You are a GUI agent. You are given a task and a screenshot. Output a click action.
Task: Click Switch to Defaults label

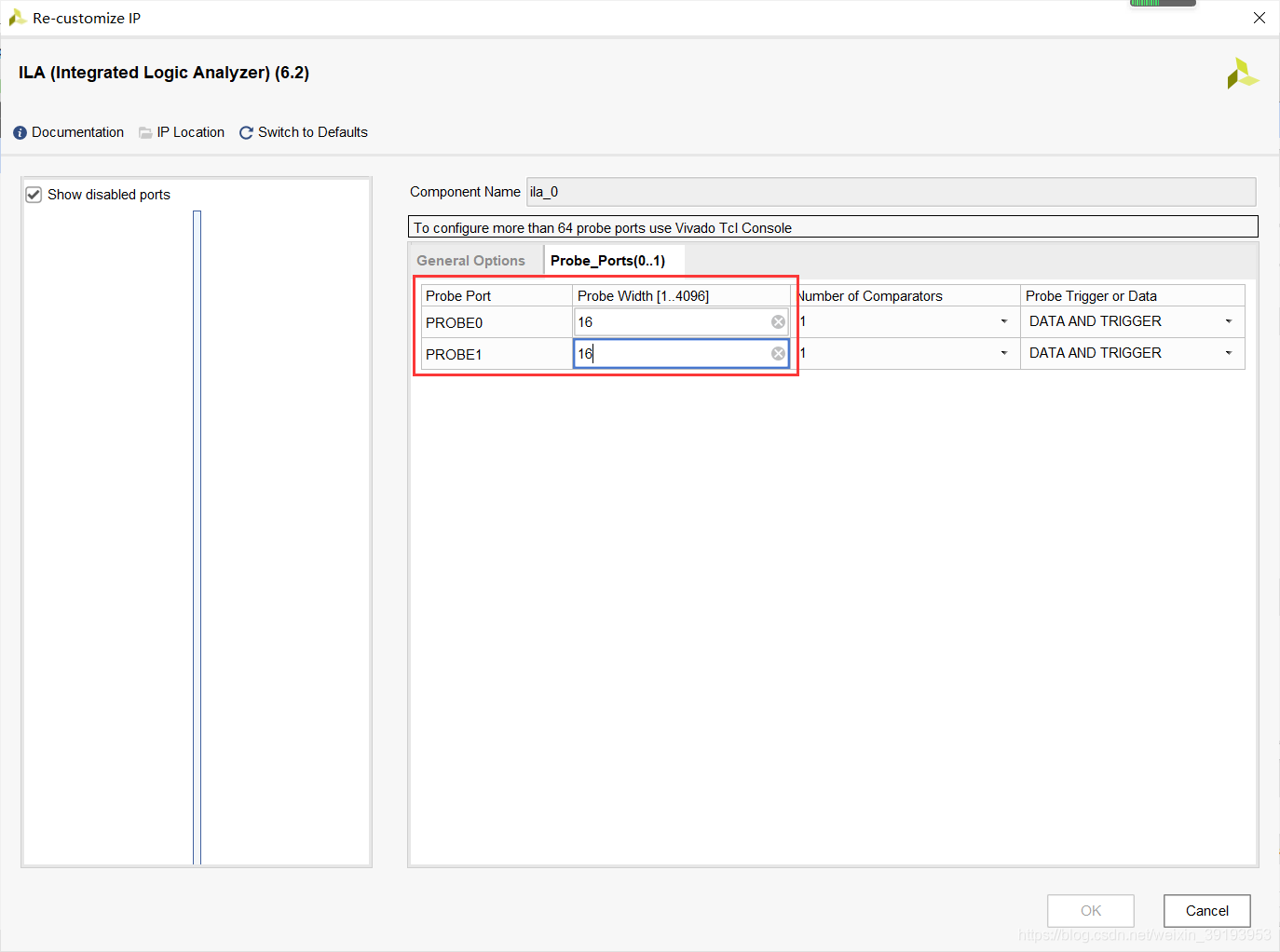(313, 132)
